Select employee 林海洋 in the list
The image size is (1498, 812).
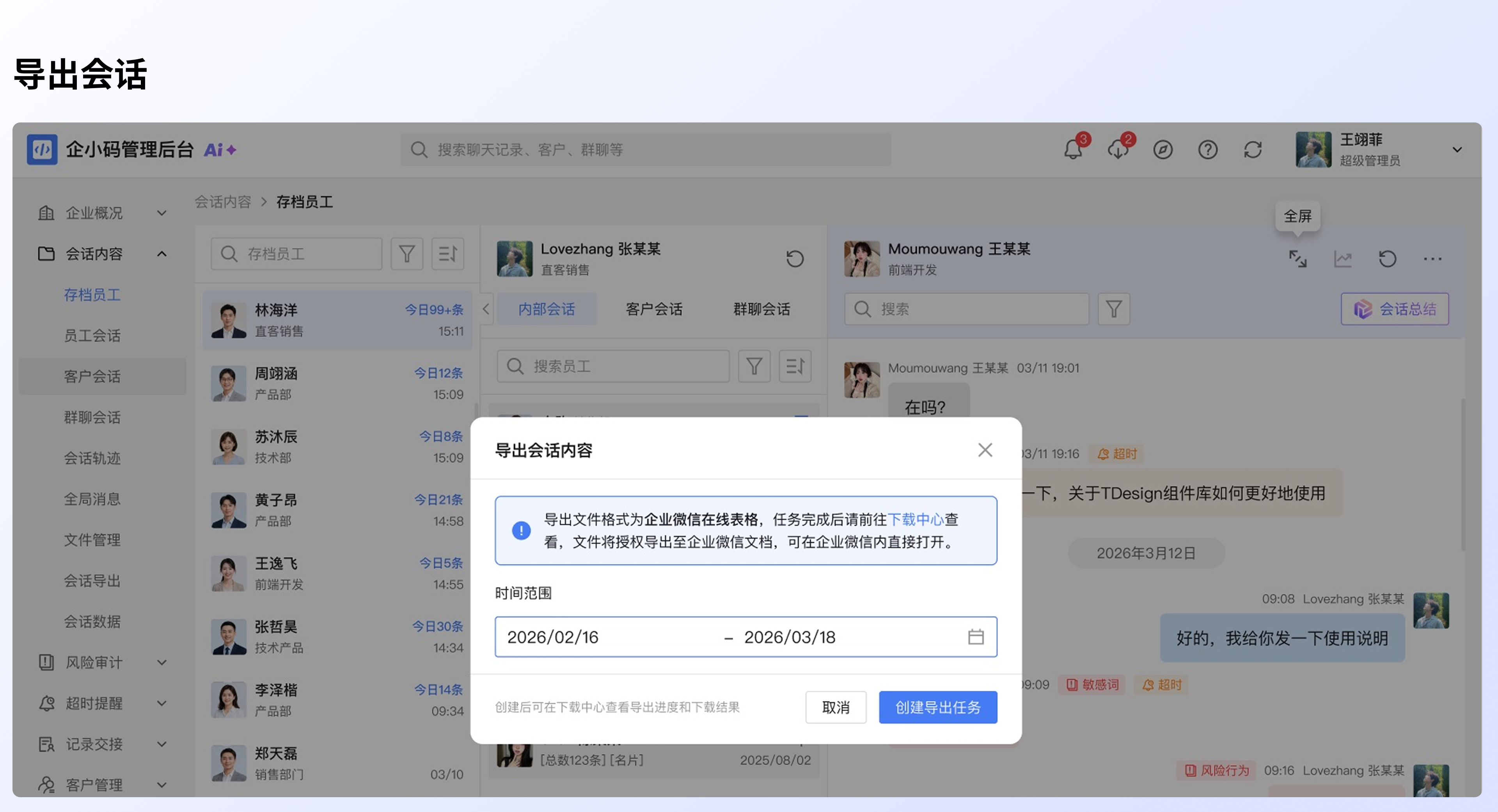(x=337, y=320)
